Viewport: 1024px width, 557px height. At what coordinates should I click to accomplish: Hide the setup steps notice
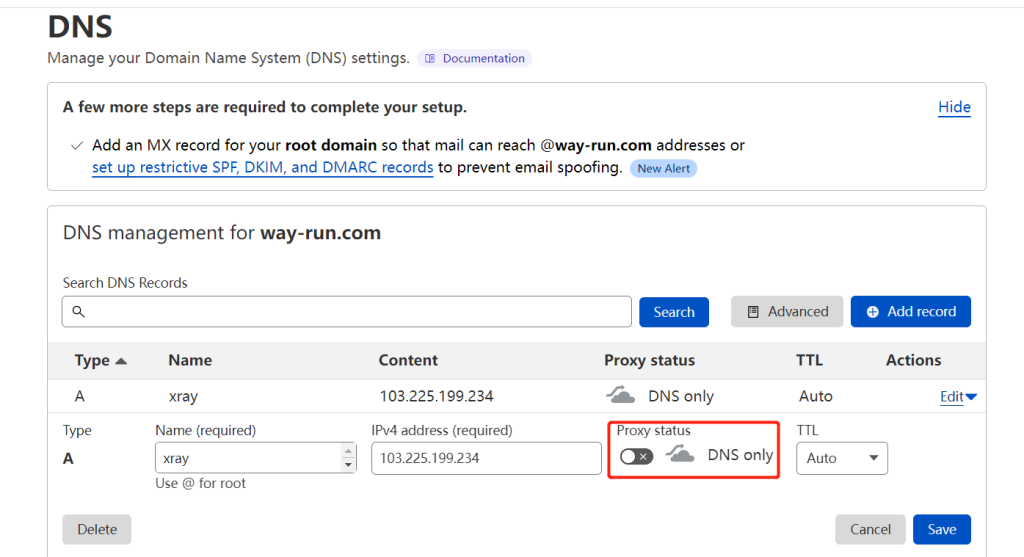pos(954,107)
